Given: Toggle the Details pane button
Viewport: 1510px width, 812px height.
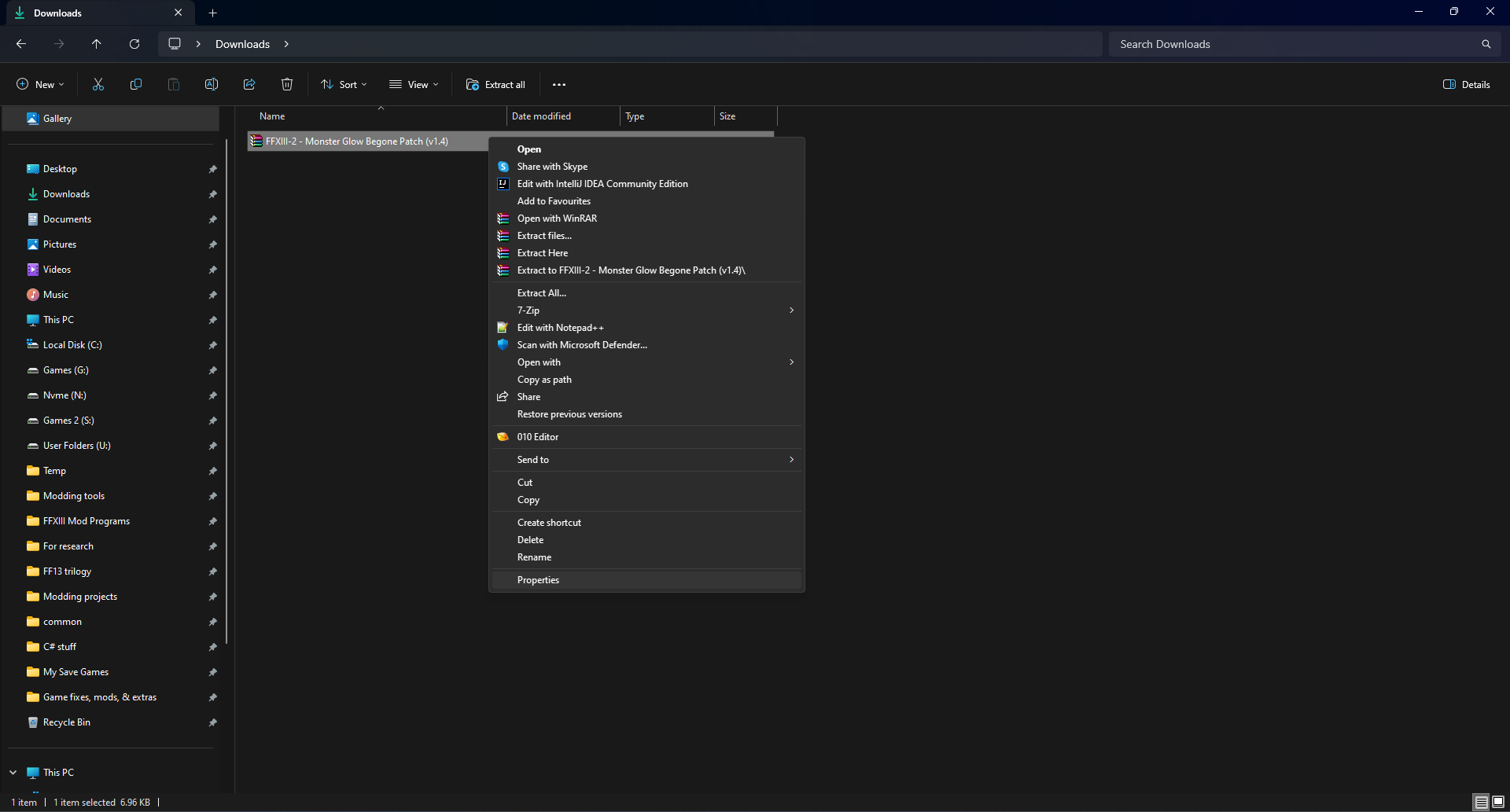Looking at the screenshot, I should [x=1467, y=84].
